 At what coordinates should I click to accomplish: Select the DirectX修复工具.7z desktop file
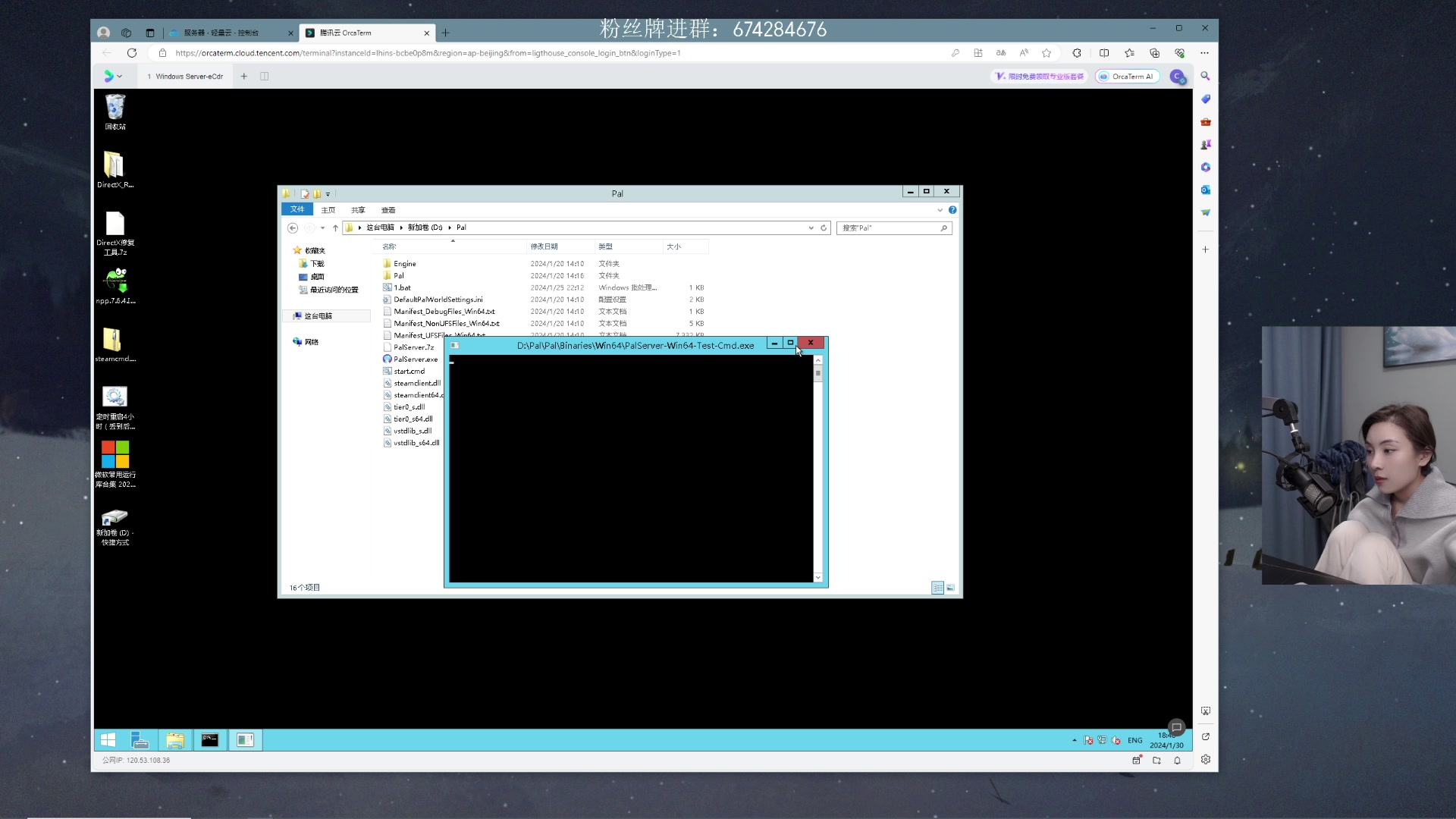pyautogui.click(x=115, y=234)
